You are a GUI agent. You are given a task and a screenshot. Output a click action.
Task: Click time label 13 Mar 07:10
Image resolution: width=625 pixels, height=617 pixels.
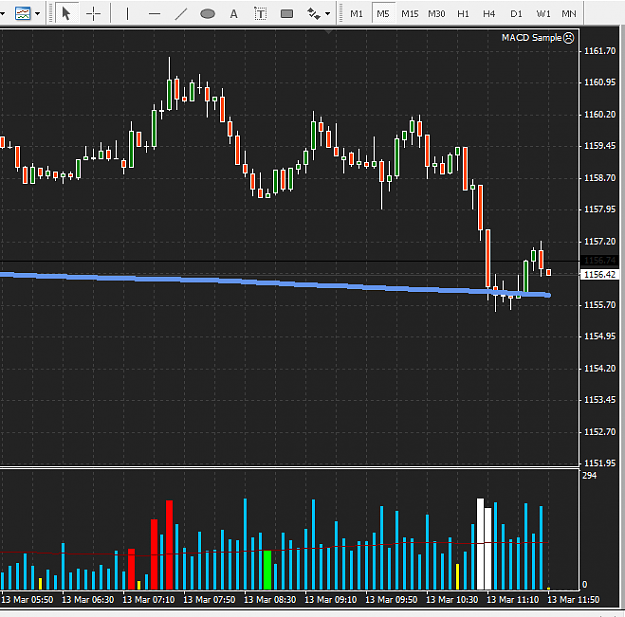coord(149,600)
